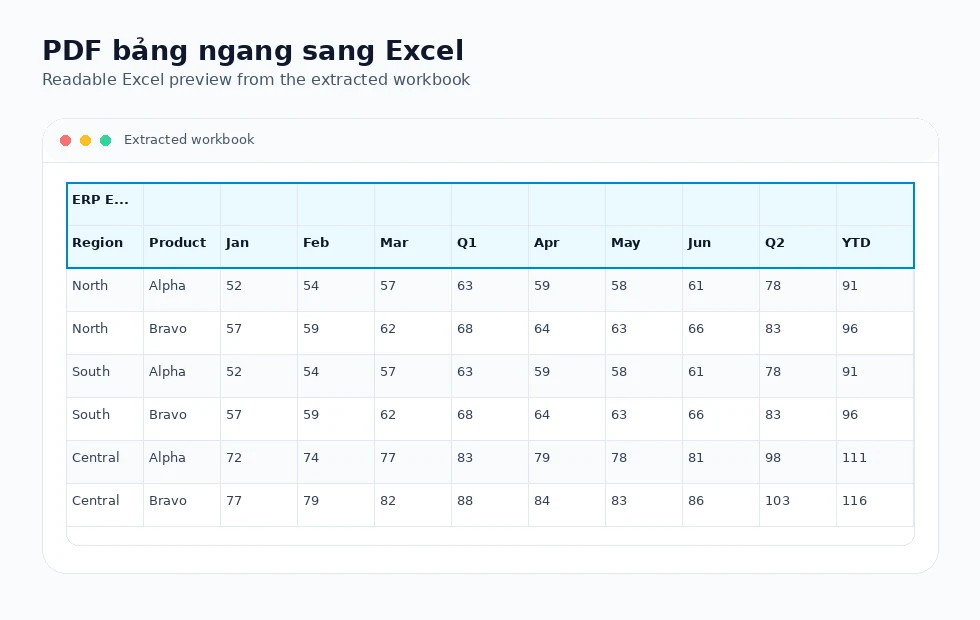Image resolution: width=980 pixels, height=620 pixels.
Task: Select Apr value 64 for South Bravo
Action: [x=542, y=415]
